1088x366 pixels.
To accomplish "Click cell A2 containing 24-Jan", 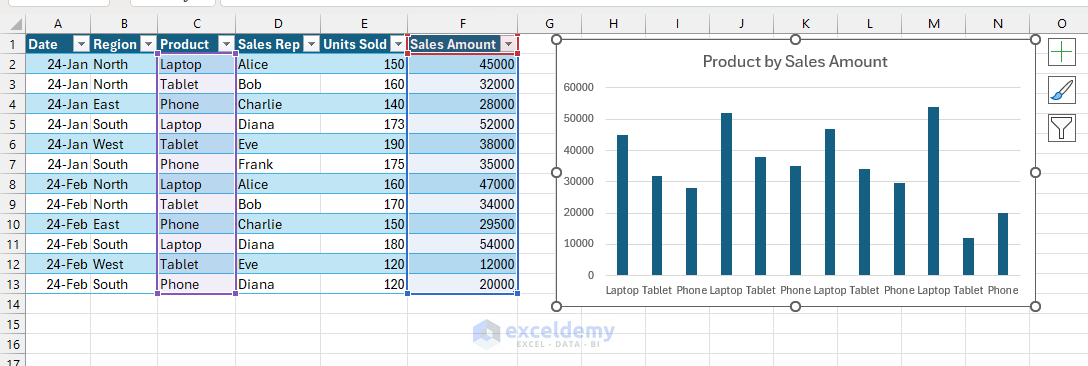I will [x=58, y=65].
